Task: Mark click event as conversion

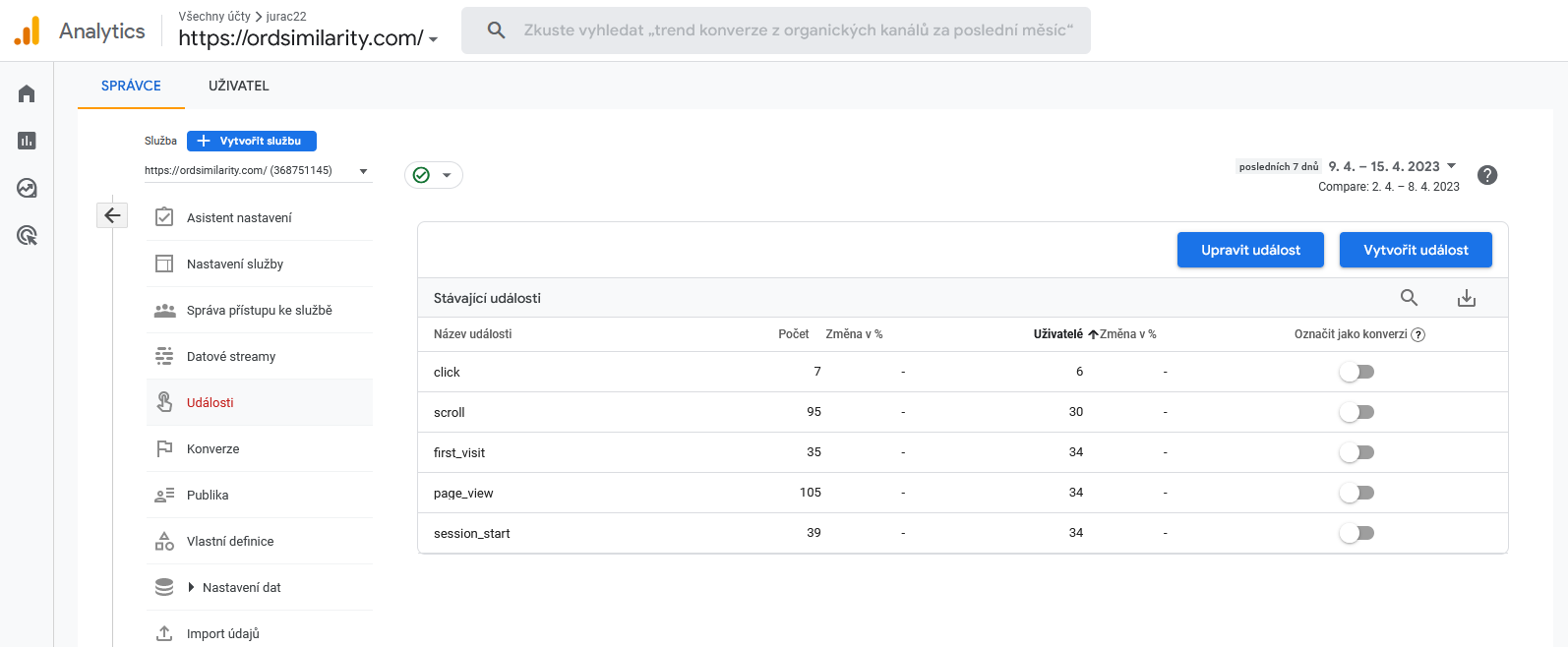Action: [x=1357, y=372]
